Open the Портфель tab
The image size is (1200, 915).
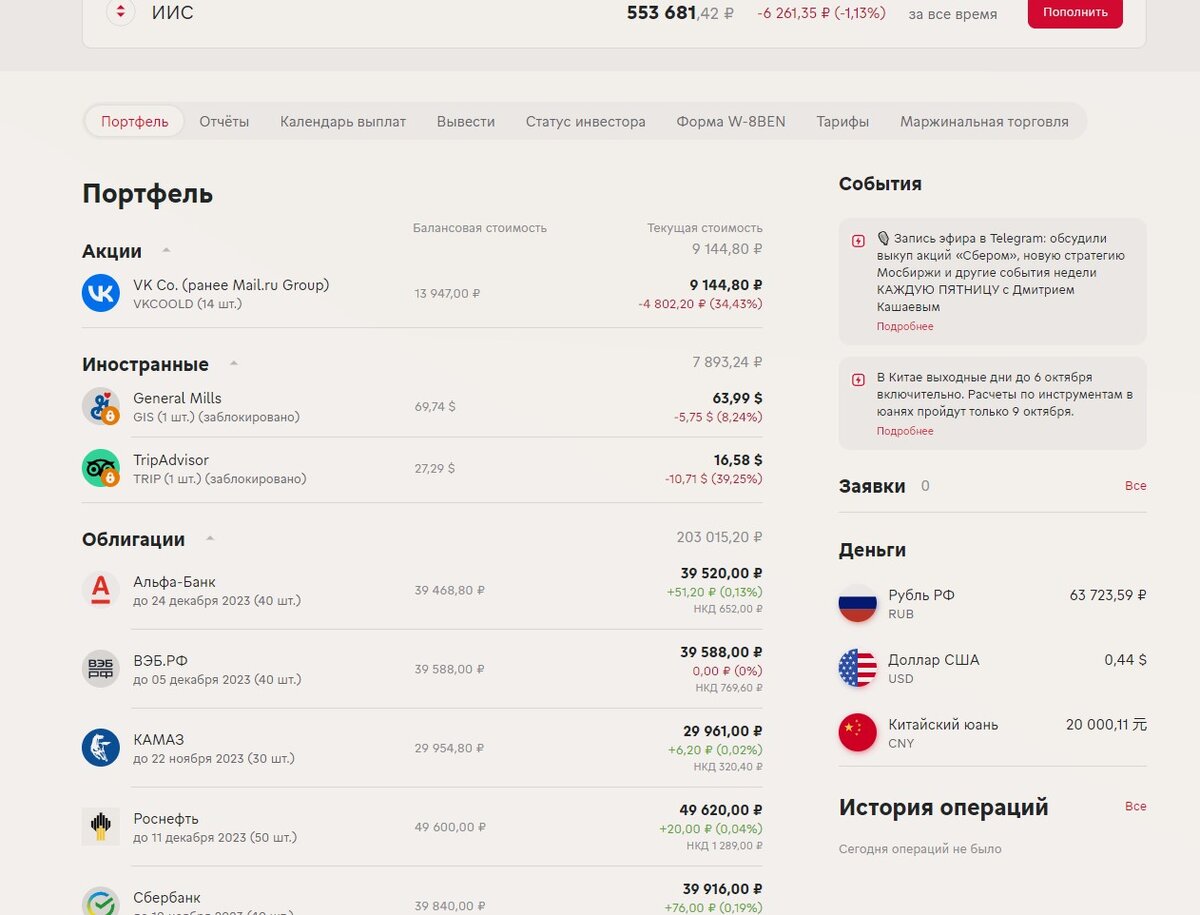[135, 121]
